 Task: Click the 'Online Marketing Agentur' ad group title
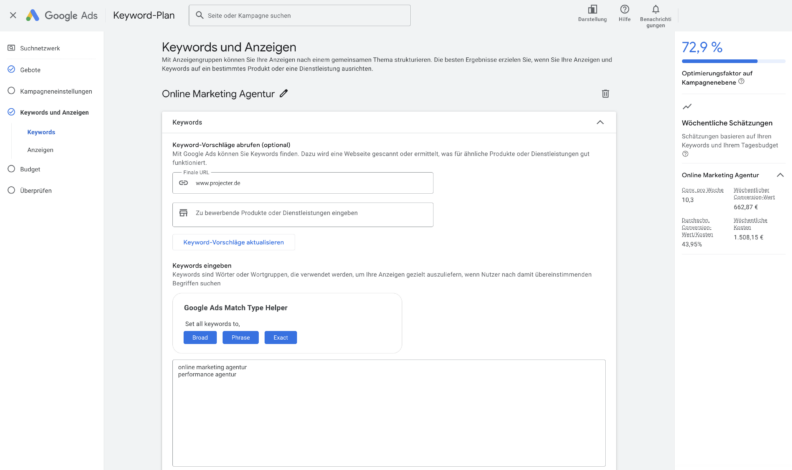click(x=218, y=94)
